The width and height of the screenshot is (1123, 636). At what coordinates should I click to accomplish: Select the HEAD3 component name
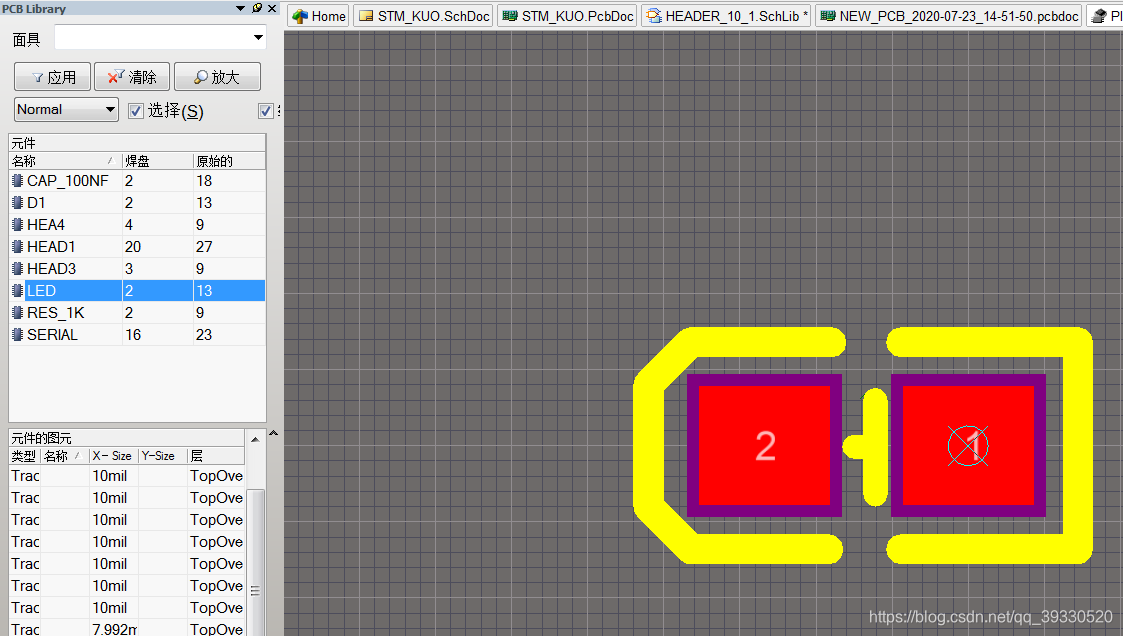tap(52, 269)
